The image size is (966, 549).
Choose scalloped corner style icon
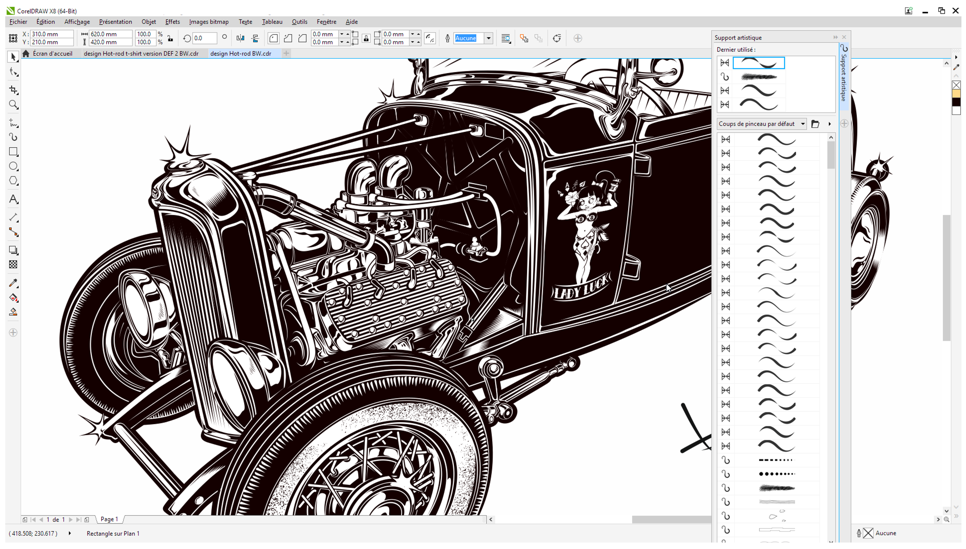pos(288,38)
